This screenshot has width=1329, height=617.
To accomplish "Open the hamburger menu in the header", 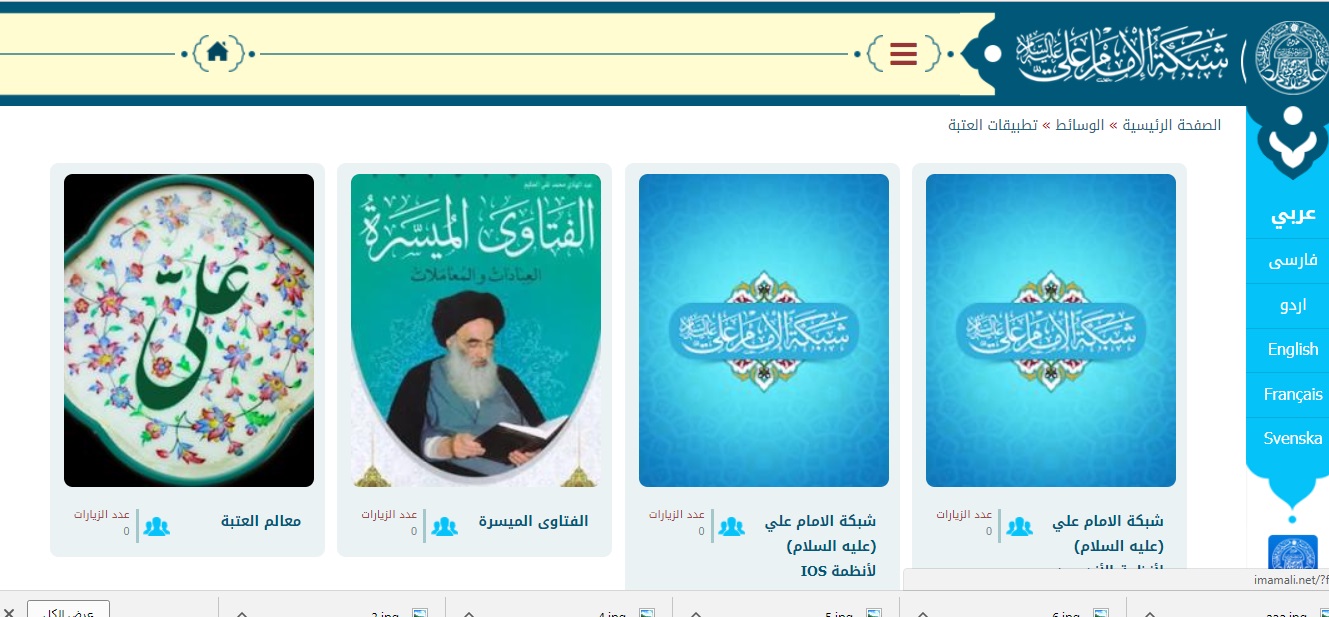I will (x=904, y=53).
